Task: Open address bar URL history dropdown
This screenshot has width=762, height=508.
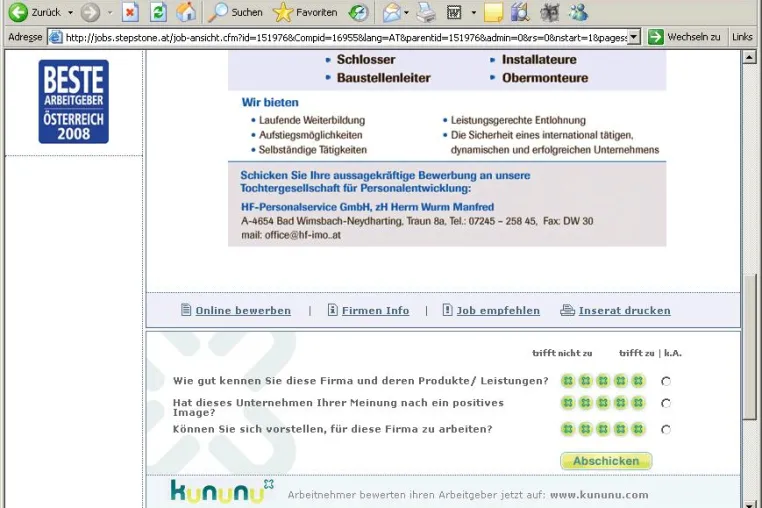Action: point(633,37)
